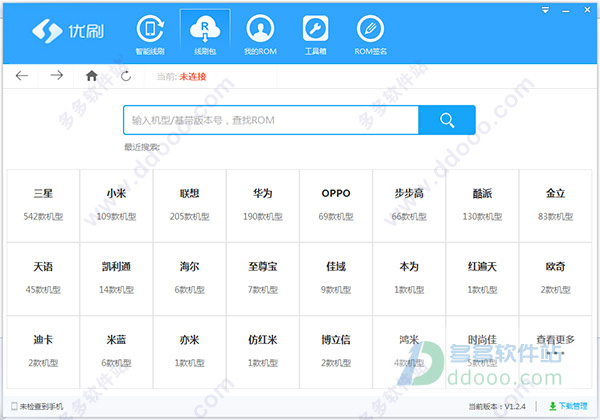
Task: Minimize the 优刷 window
Action: 566,11
